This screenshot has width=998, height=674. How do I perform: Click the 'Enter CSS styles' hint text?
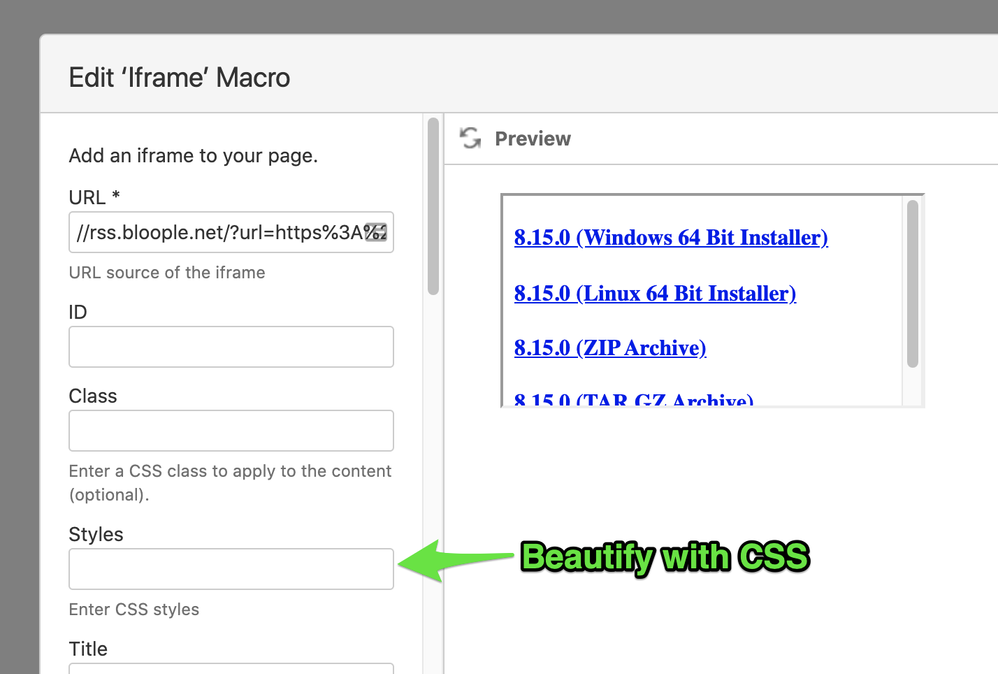pos(134,609)
